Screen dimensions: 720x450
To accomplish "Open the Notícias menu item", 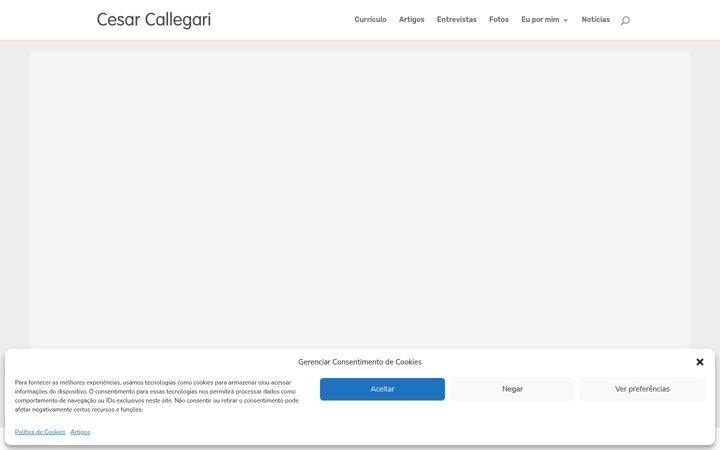I will (596, 20).
